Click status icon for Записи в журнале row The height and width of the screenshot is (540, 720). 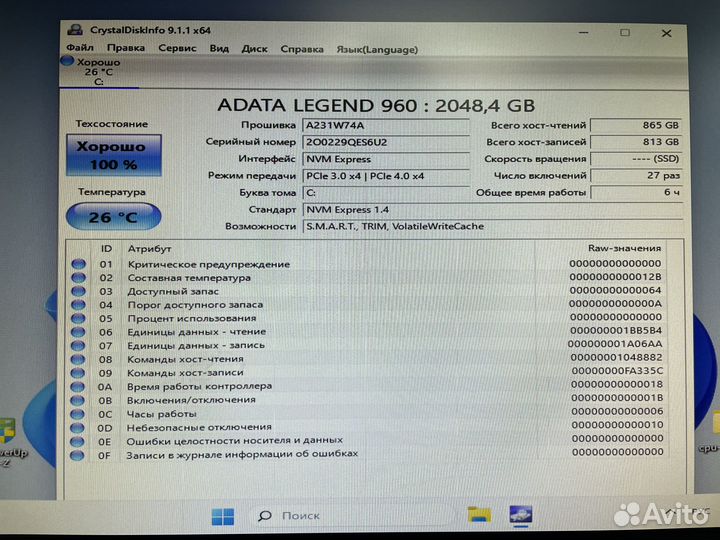[77, 456]
